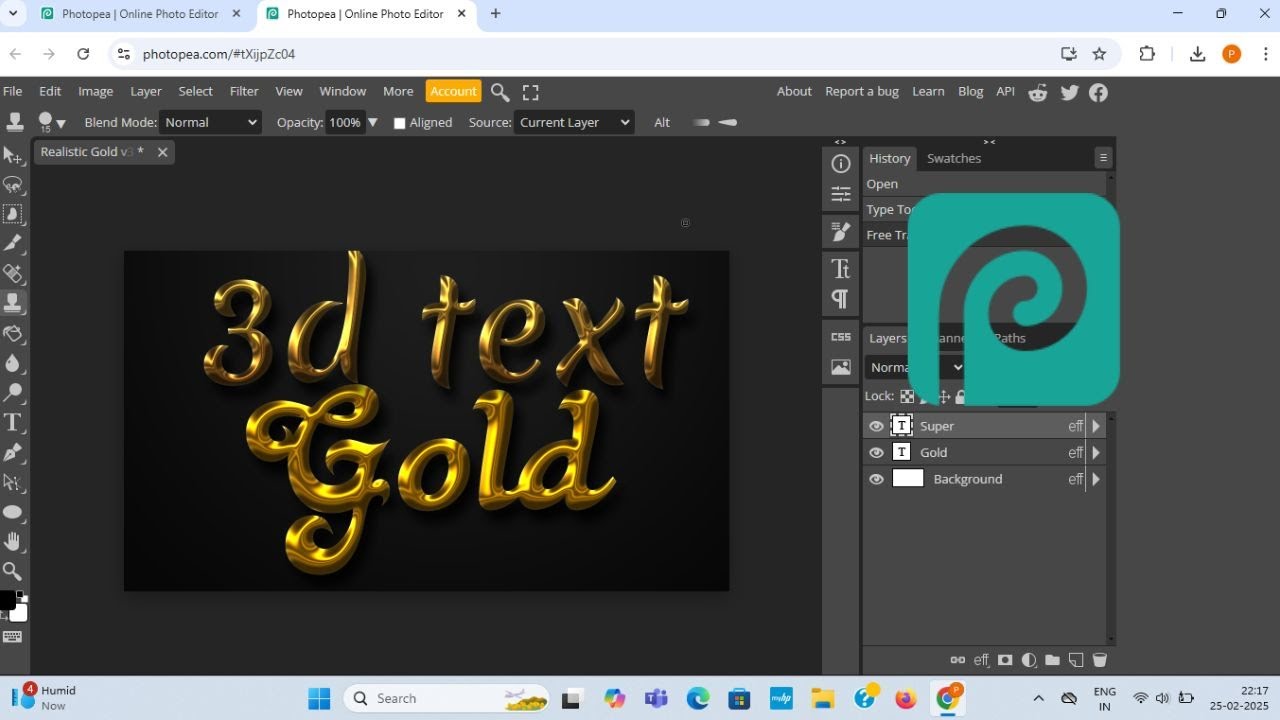Click the Account button

(x=454, y=91)
